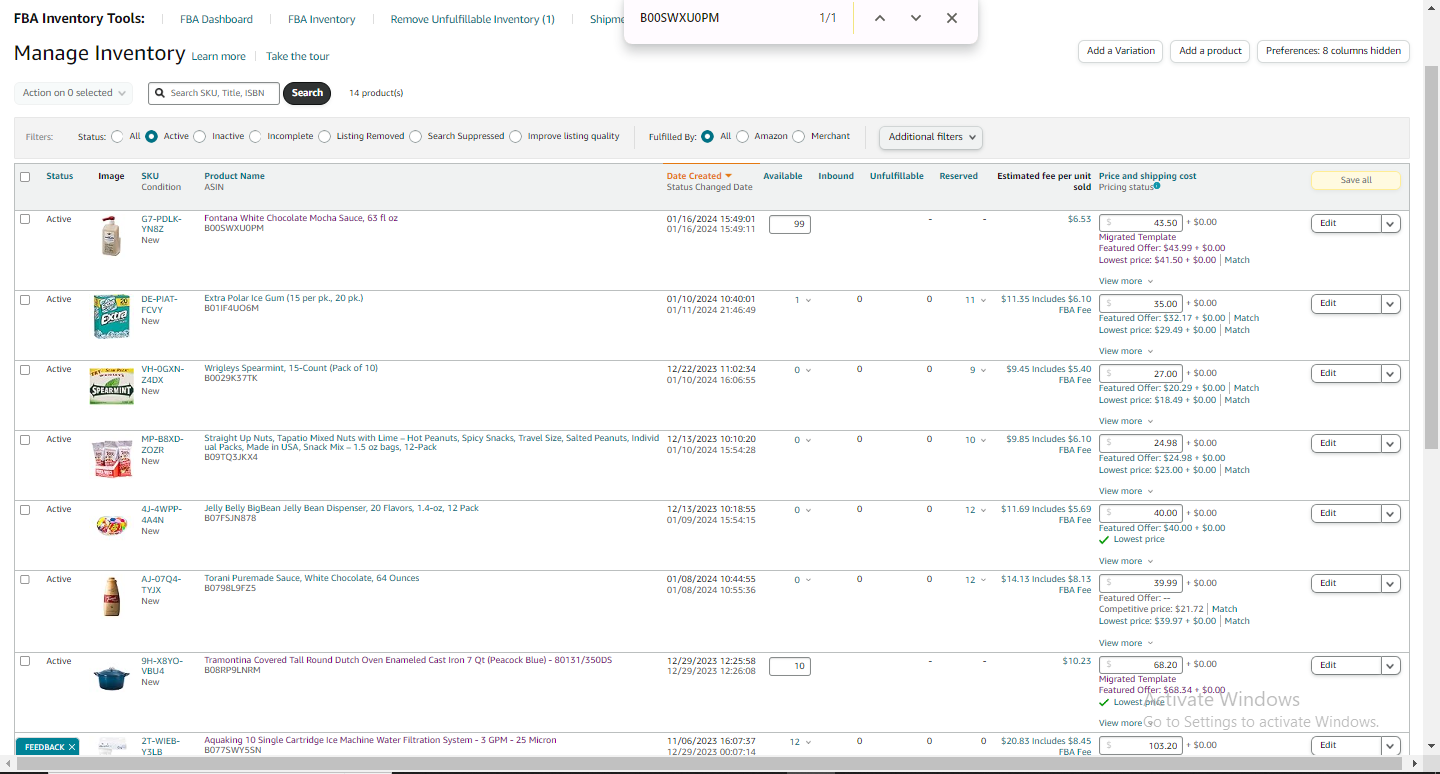Viewport: 1440px width, 774px height.
Task: Set Fulfilled By to Amazon
Action: pos(743,136)
